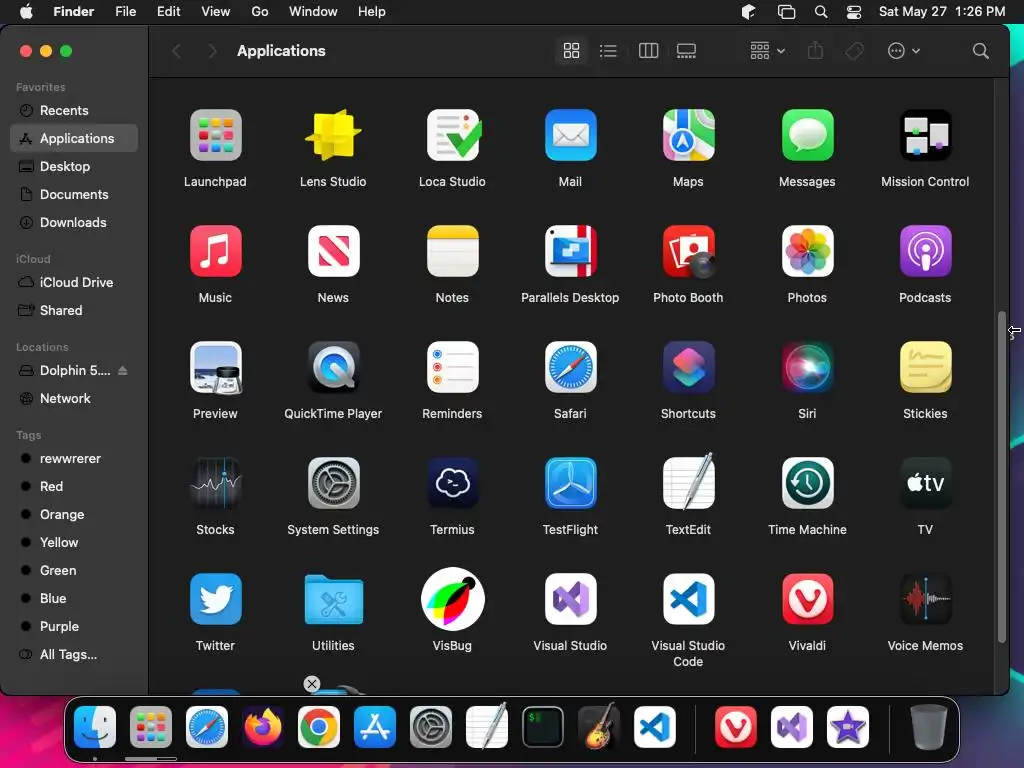Open the Music app icon
This screenshot has height=768, width=1024.
pyautogui.click(x=216, y=251)
